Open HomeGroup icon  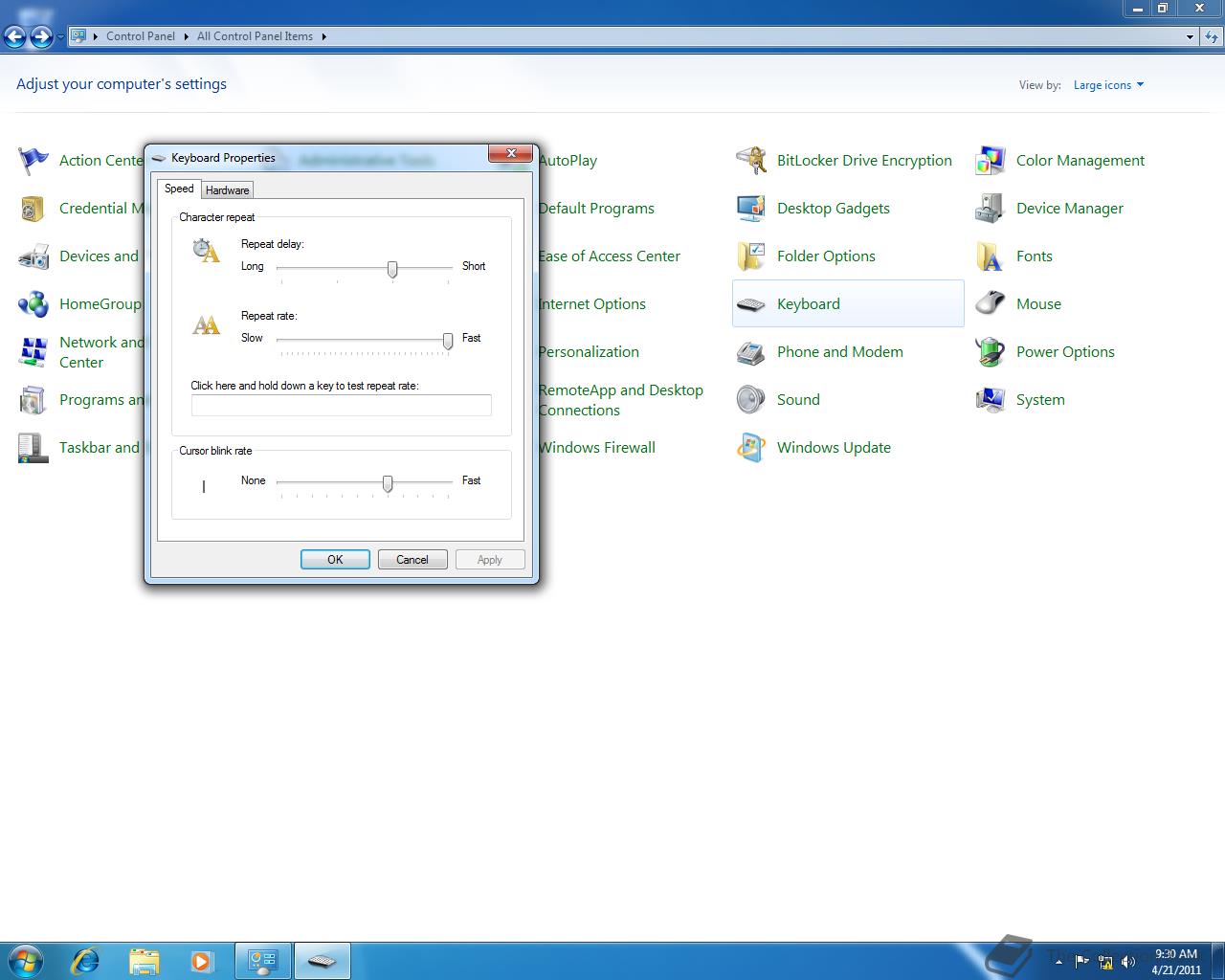pyautogui.click(x=33, y=304)
